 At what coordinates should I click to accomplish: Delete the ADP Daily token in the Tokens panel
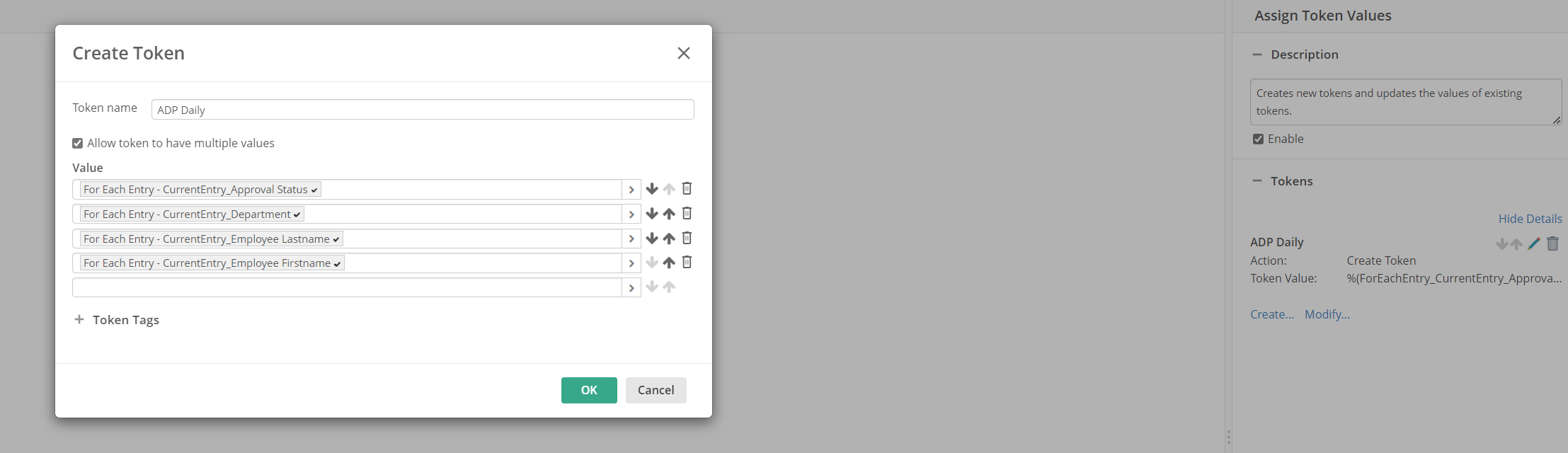pyautogui.click(x=1552, y=243)
